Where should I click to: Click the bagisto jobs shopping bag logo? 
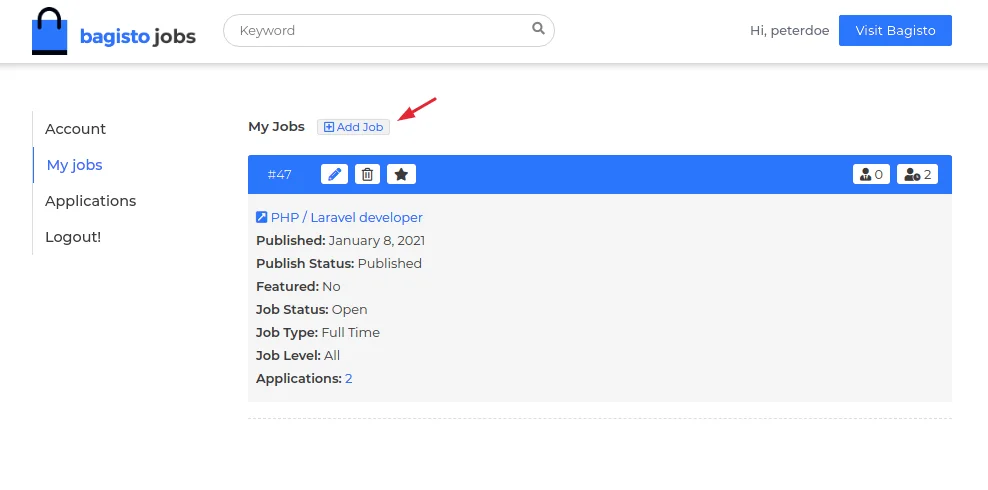[49, 31]
